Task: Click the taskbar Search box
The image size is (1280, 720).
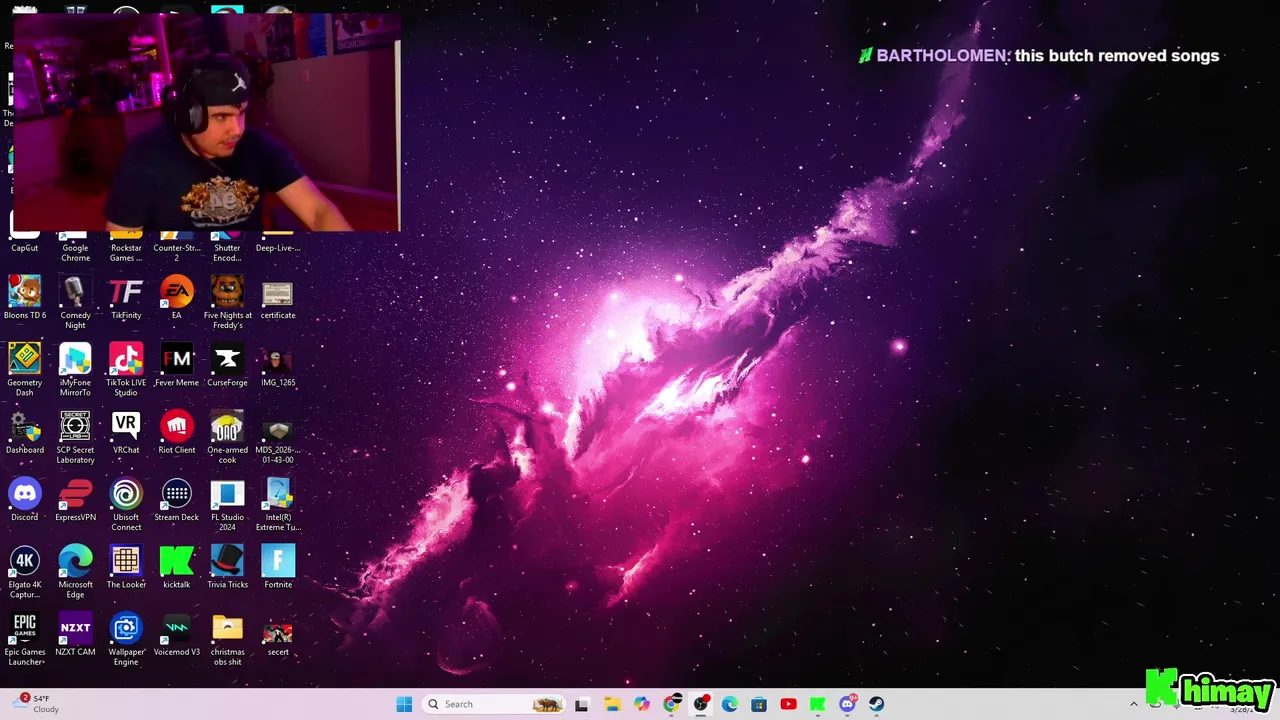Action: 494,704
